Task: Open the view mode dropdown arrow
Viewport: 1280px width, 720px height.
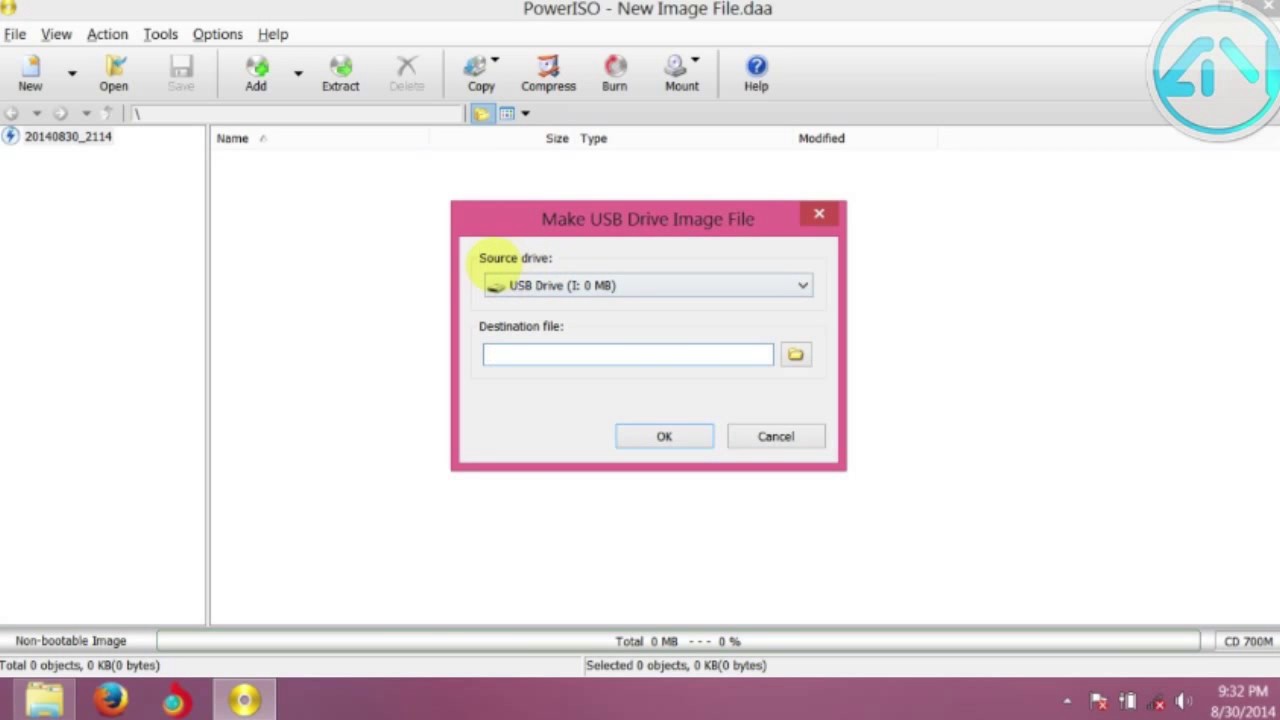Action: click(x=525, y=114)
